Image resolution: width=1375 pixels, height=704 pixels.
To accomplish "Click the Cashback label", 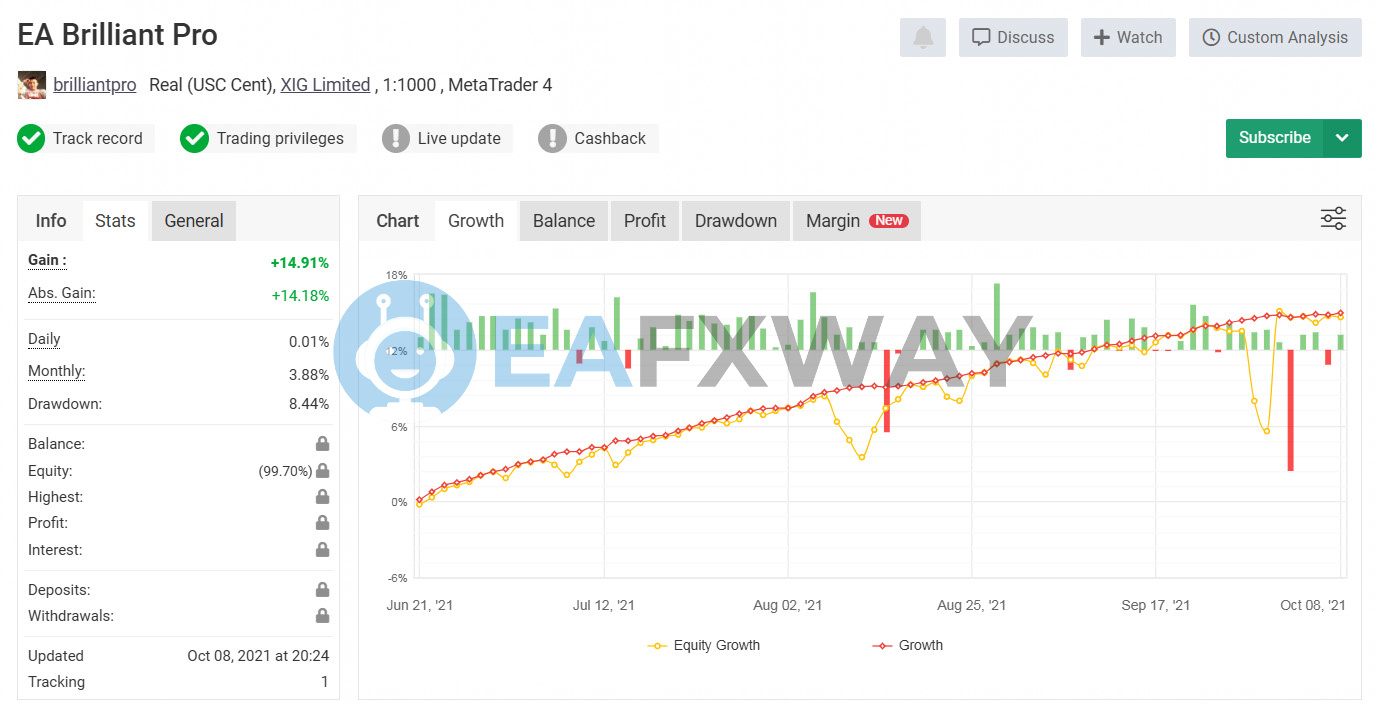I will [x=610, y=139].
